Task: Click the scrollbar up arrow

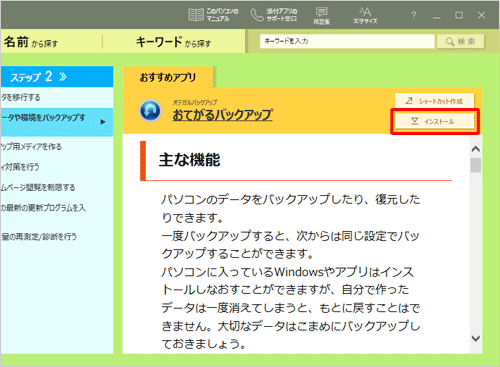Action: tap(476, 149)
